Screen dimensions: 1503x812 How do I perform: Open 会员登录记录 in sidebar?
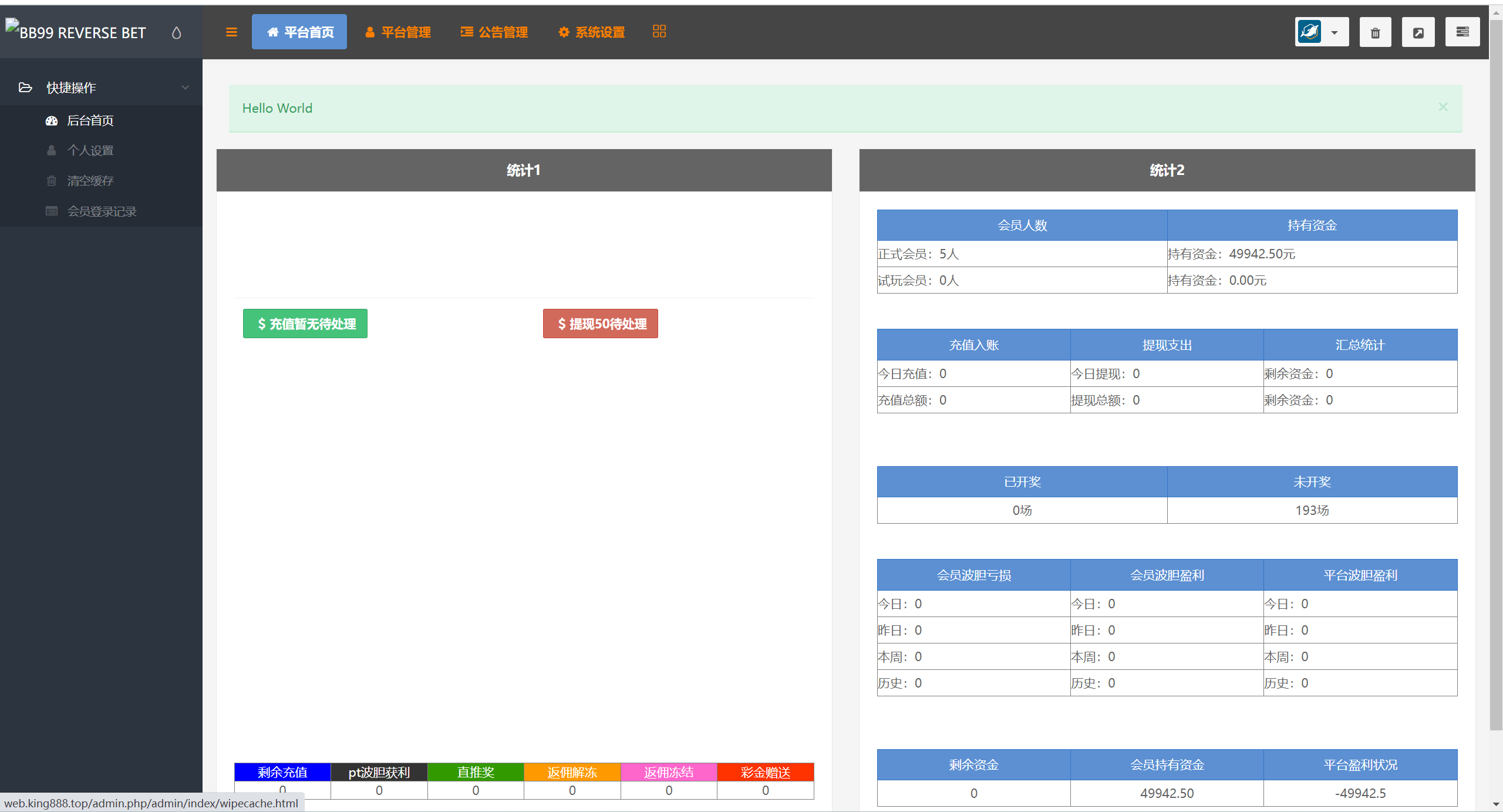101,211
